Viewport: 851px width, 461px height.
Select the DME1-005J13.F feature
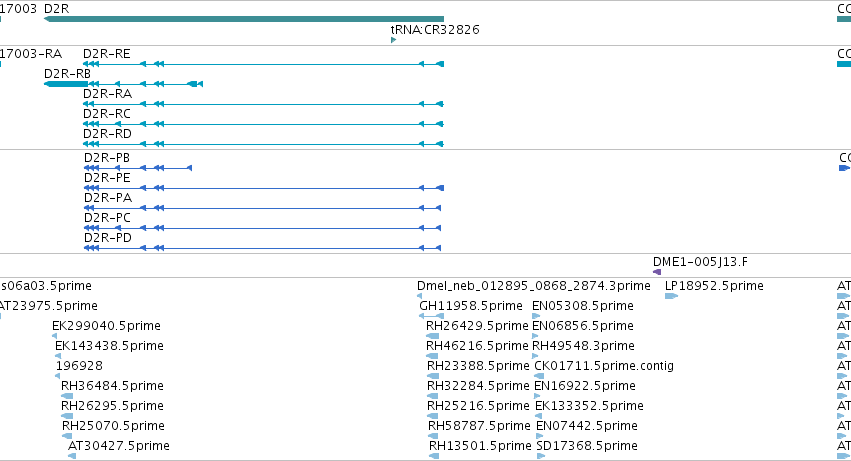657,272
